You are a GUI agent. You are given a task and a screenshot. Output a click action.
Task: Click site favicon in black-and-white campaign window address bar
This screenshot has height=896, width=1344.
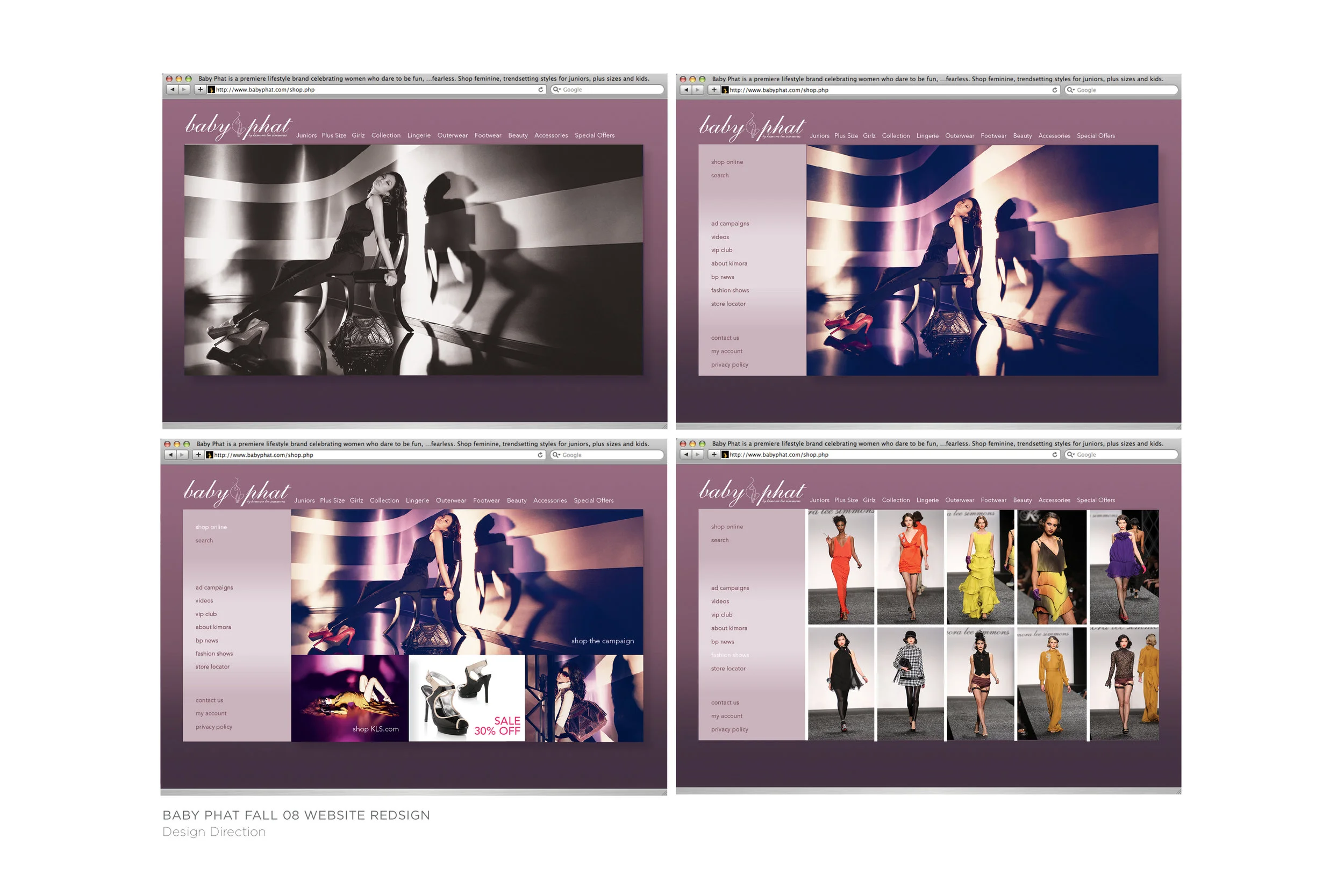pyautogui.click(x=211, y=90)
